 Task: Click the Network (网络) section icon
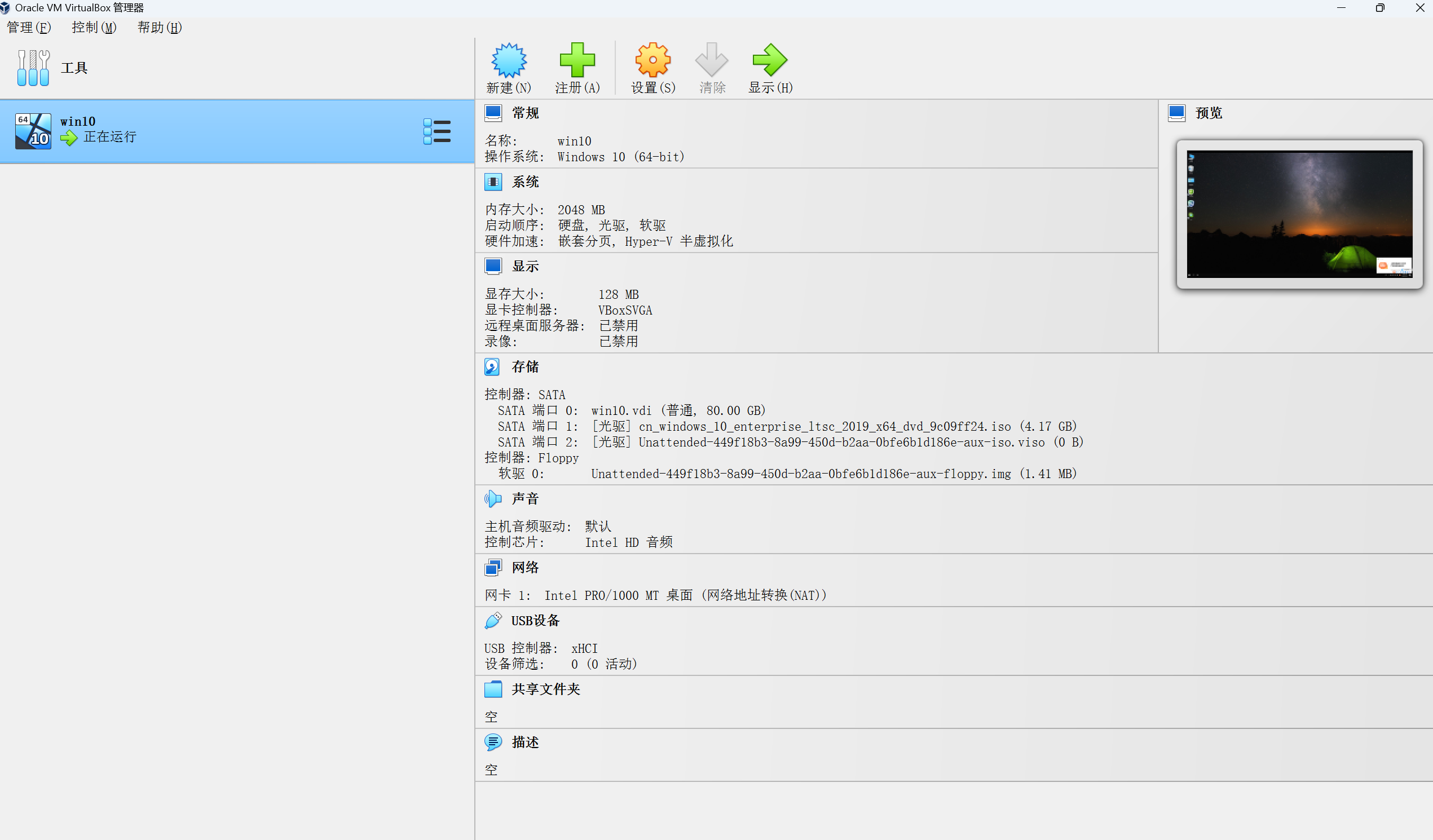(x=493, y=567)
